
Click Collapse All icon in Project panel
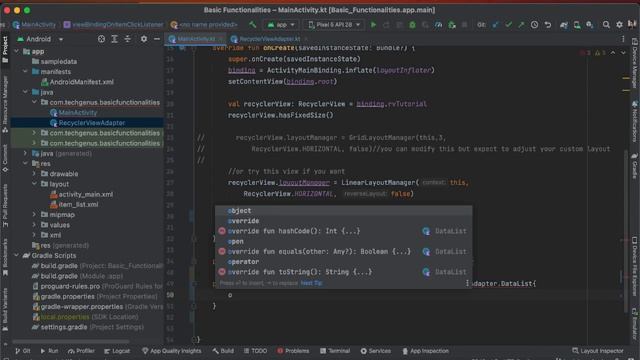coord(128,39)
